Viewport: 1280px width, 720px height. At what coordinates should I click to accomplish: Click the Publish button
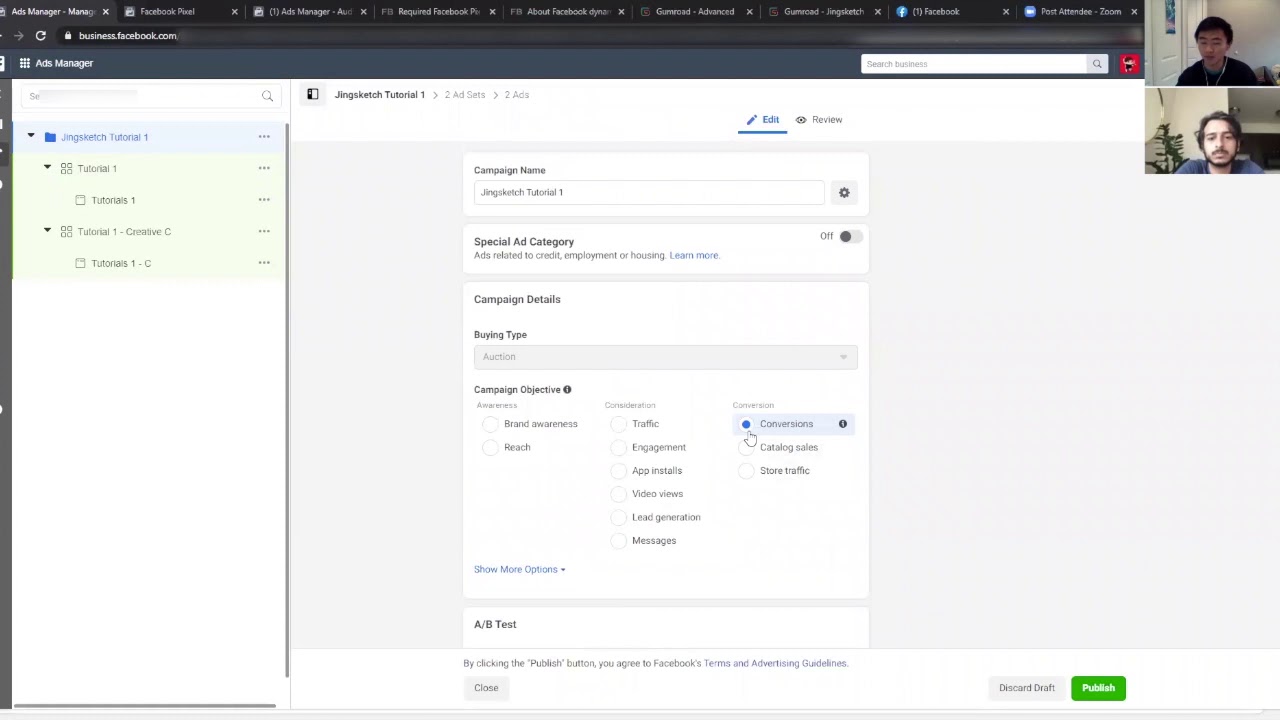[x=1098, y=688]
